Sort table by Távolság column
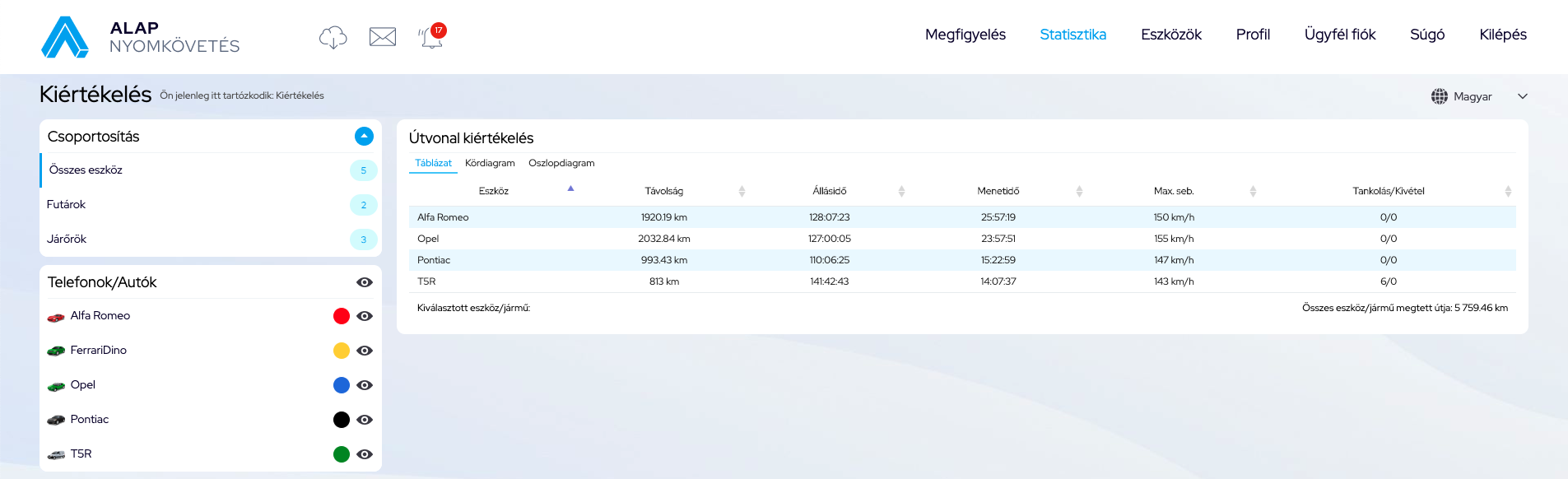 [x=664, y=191]
